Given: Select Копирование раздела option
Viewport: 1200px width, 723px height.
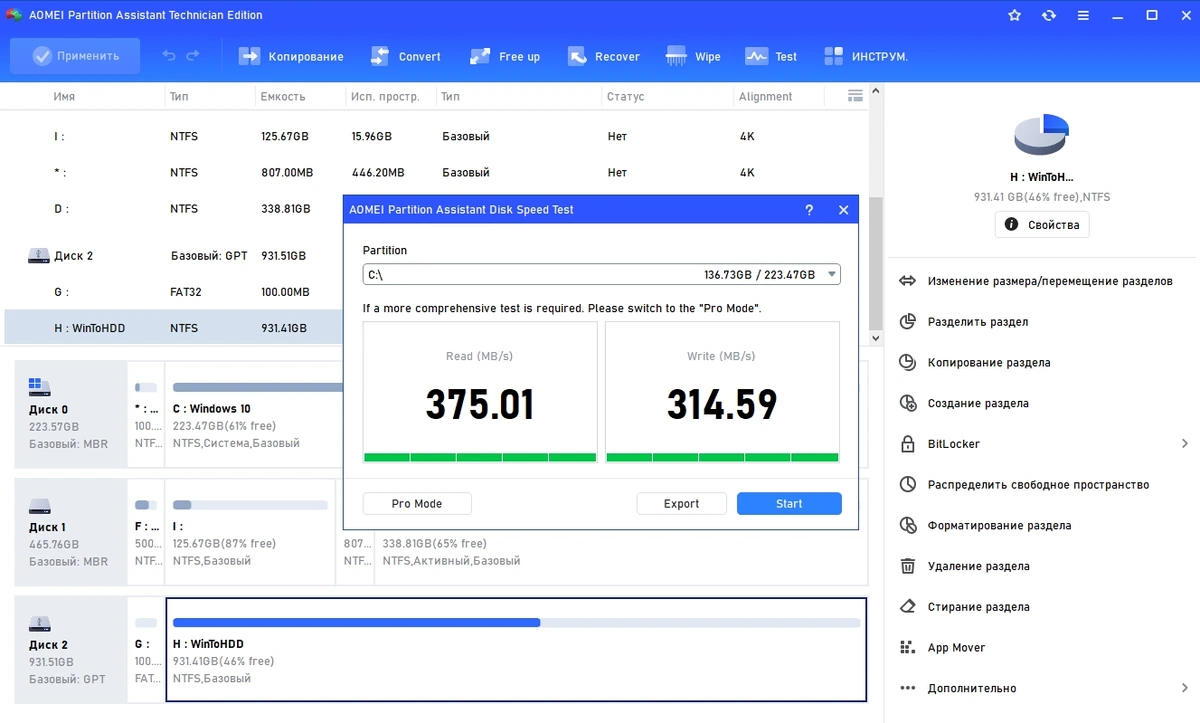Looking at the screenshot, I should coord(975,363).
